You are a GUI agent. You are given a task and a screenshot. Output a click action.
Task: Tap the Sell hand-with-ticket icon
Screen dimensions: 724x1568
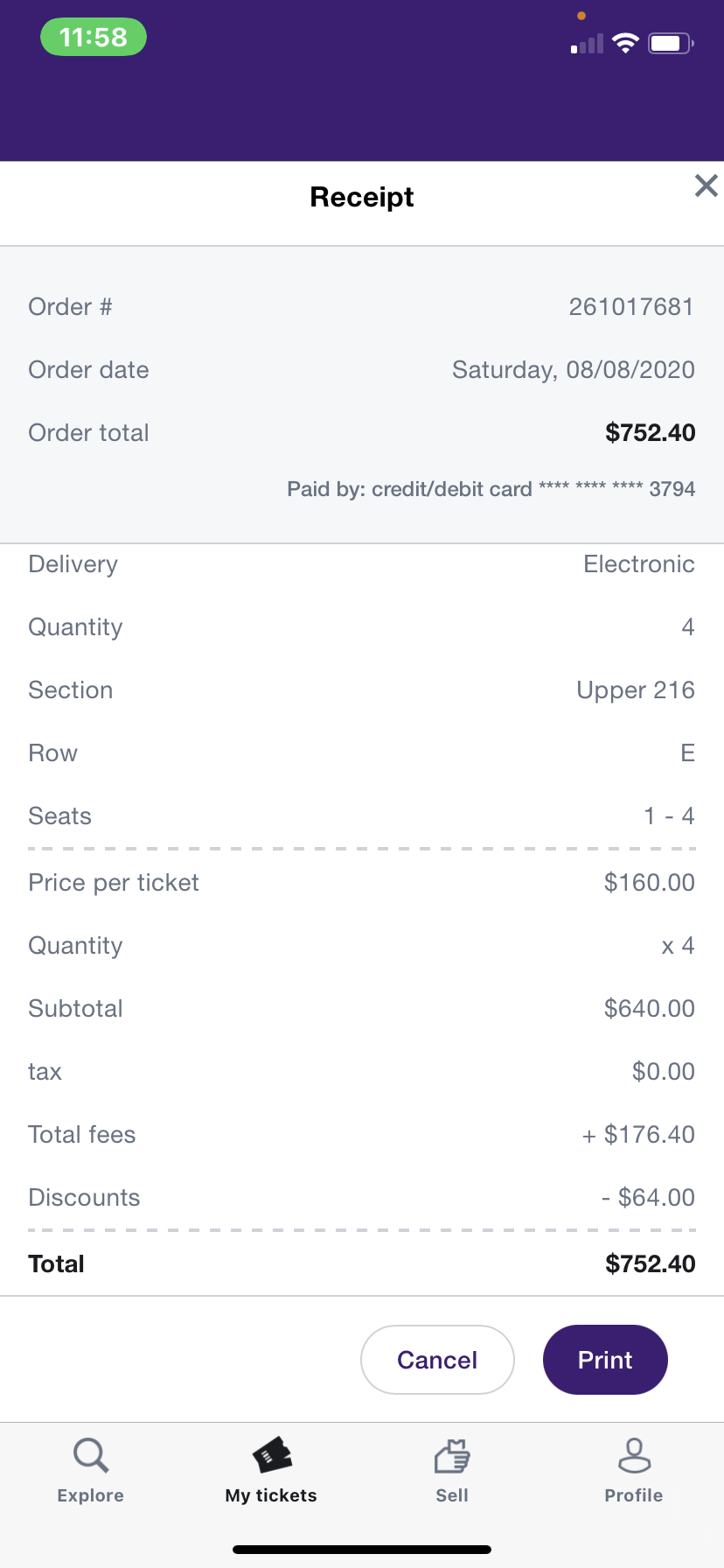[x=452, y=1457]
